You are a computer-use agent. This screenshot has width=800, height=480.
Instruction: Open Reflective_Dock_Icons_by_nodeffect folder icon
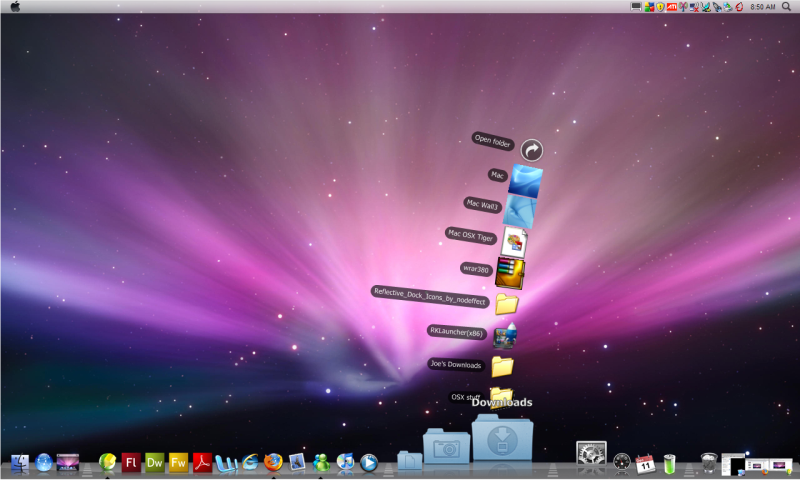click(507, 304)
